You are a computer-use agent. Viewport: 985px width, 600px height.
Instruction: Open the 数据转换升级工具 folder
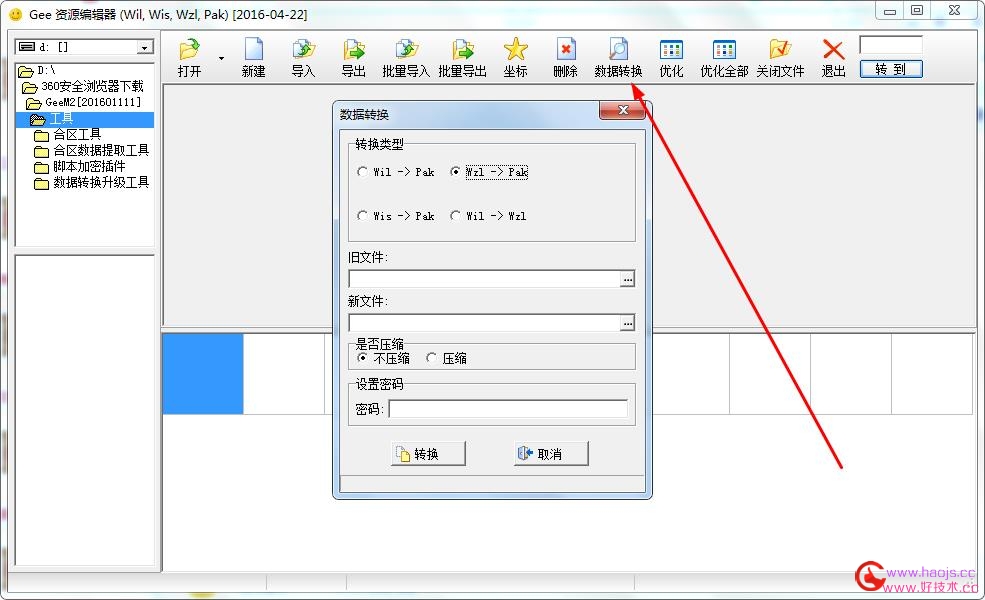point(92,183)
